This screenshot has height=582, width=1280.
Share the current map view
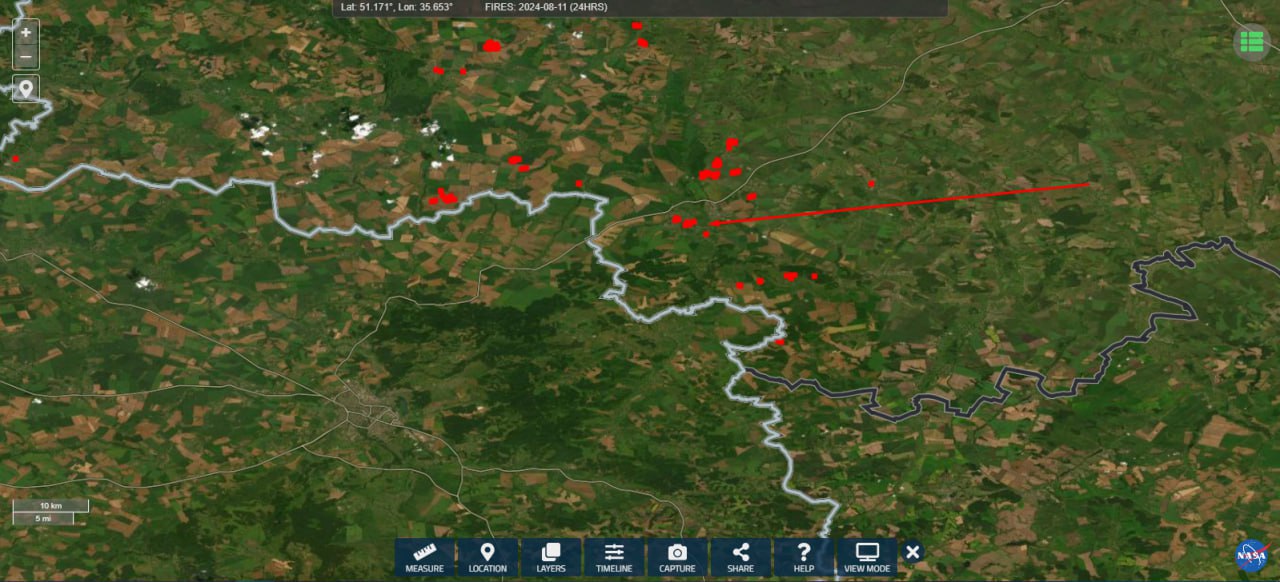coord(740,557)
